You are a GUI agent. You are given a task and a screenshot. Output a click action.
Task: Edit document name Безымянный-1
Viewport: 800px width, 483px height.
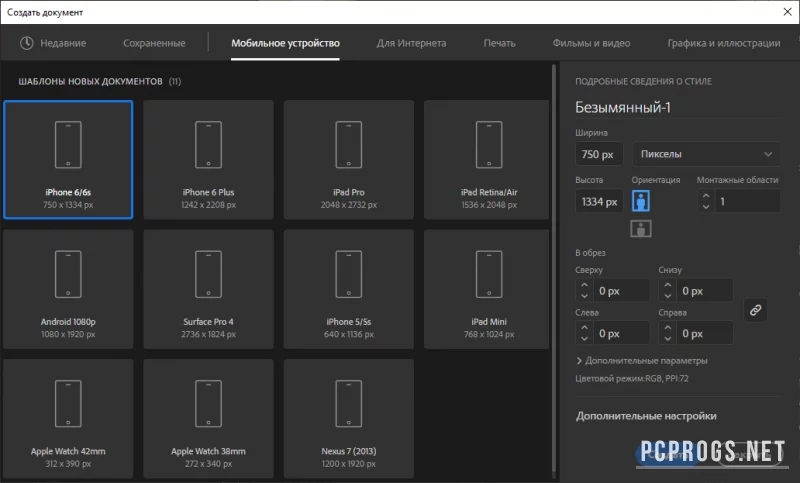point(677,108)
